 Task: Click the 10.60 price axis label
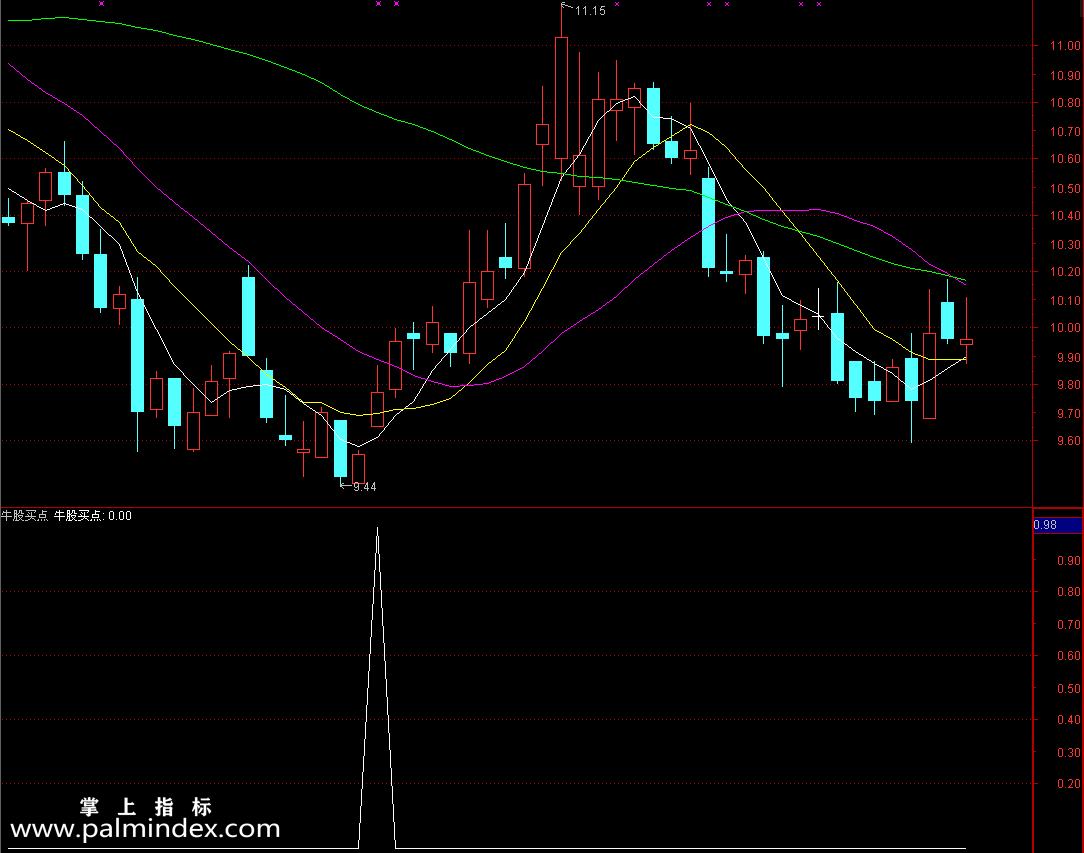point(1065,158)
